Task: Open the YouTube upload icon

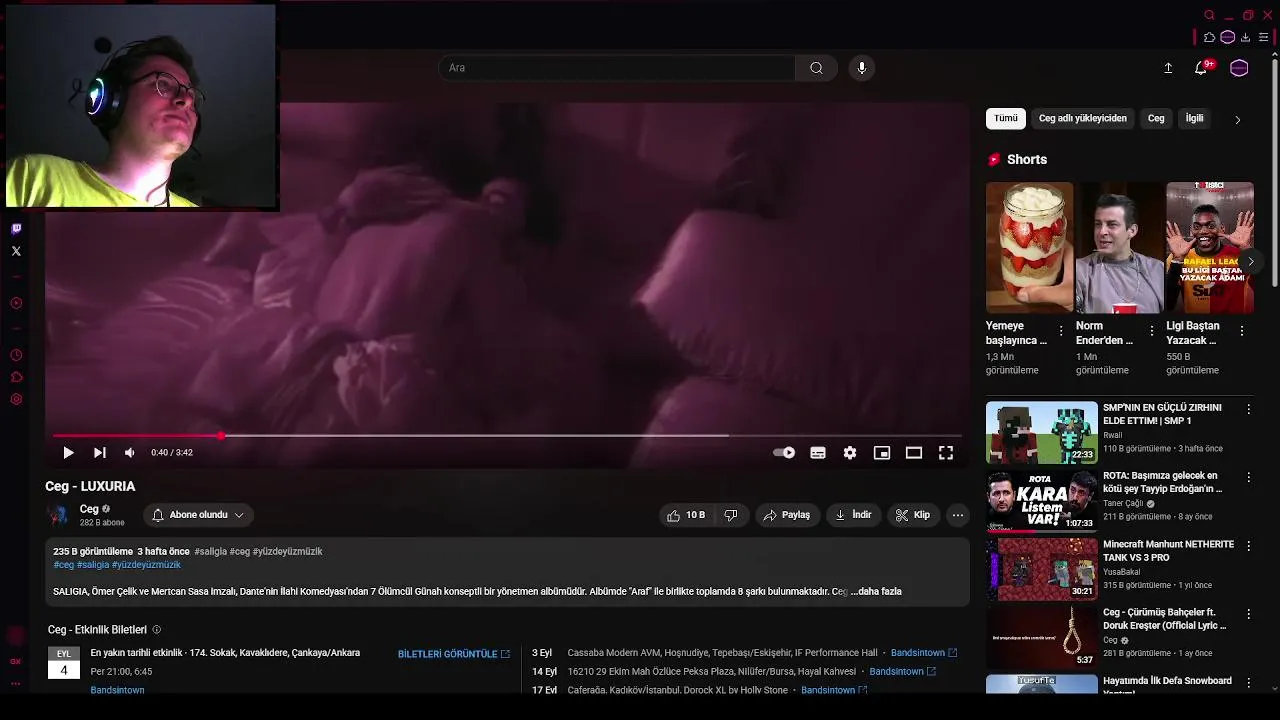Action: 1168,68
